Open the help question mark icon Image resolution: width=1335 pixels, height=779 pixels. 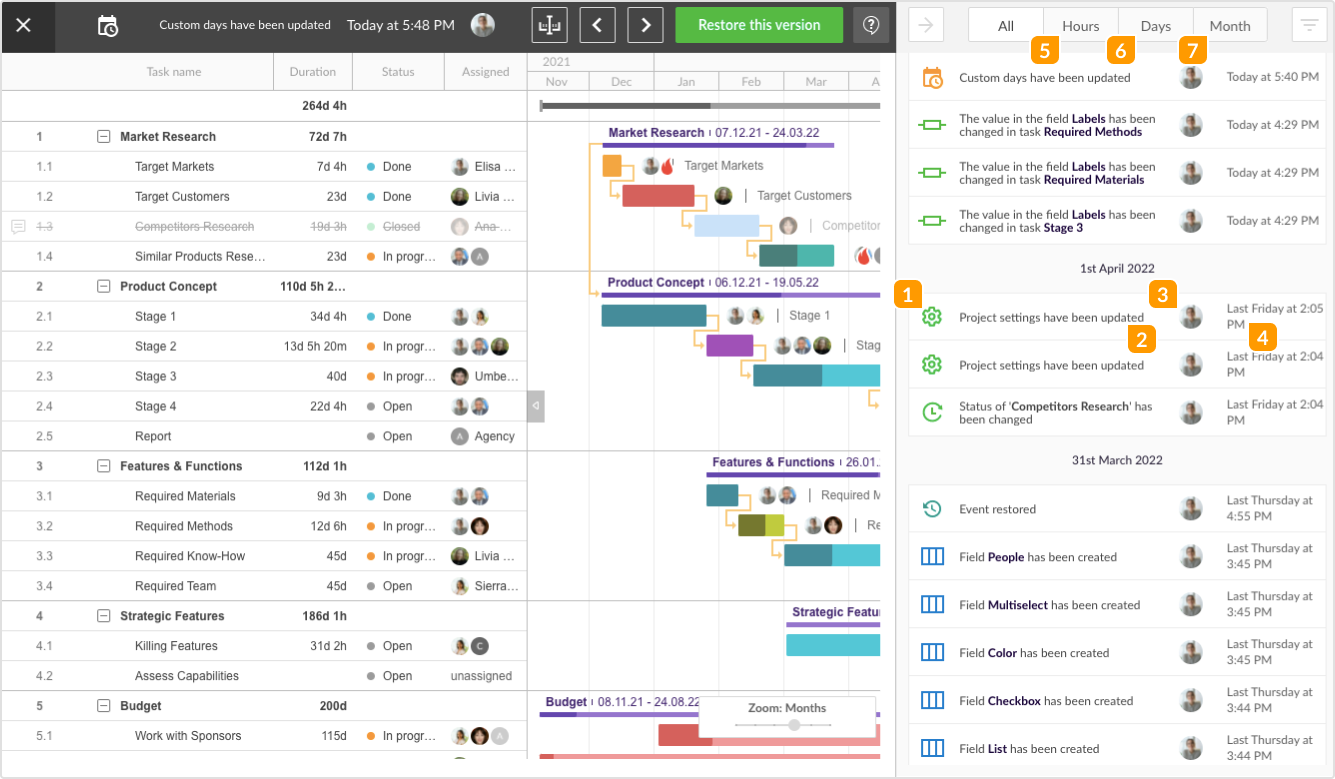pyautogui.click(x=871, y=25)
